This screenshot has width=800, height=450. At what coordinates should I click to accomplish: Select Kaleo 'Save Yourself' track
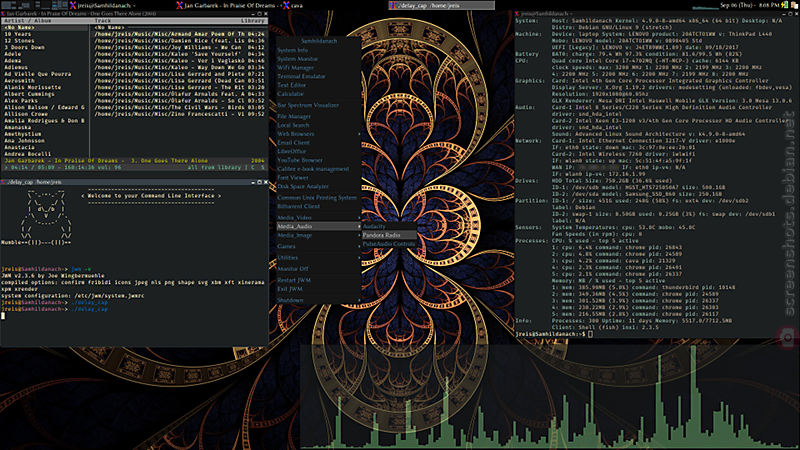(x=179, y=54)
